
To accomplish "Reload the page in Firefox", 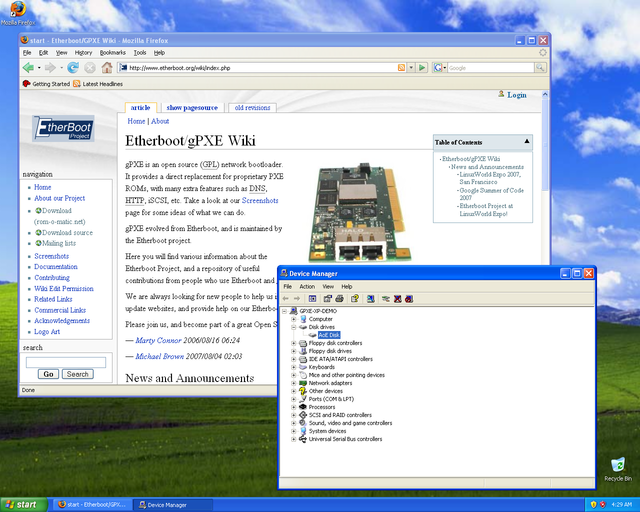I will click(73, 67).
